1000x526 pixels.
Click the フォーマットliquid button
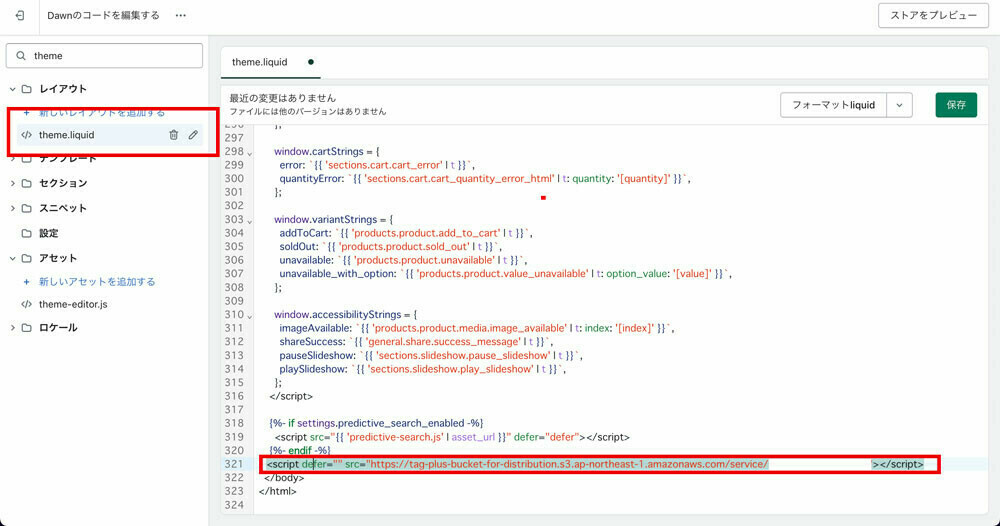tap(834, 105)
